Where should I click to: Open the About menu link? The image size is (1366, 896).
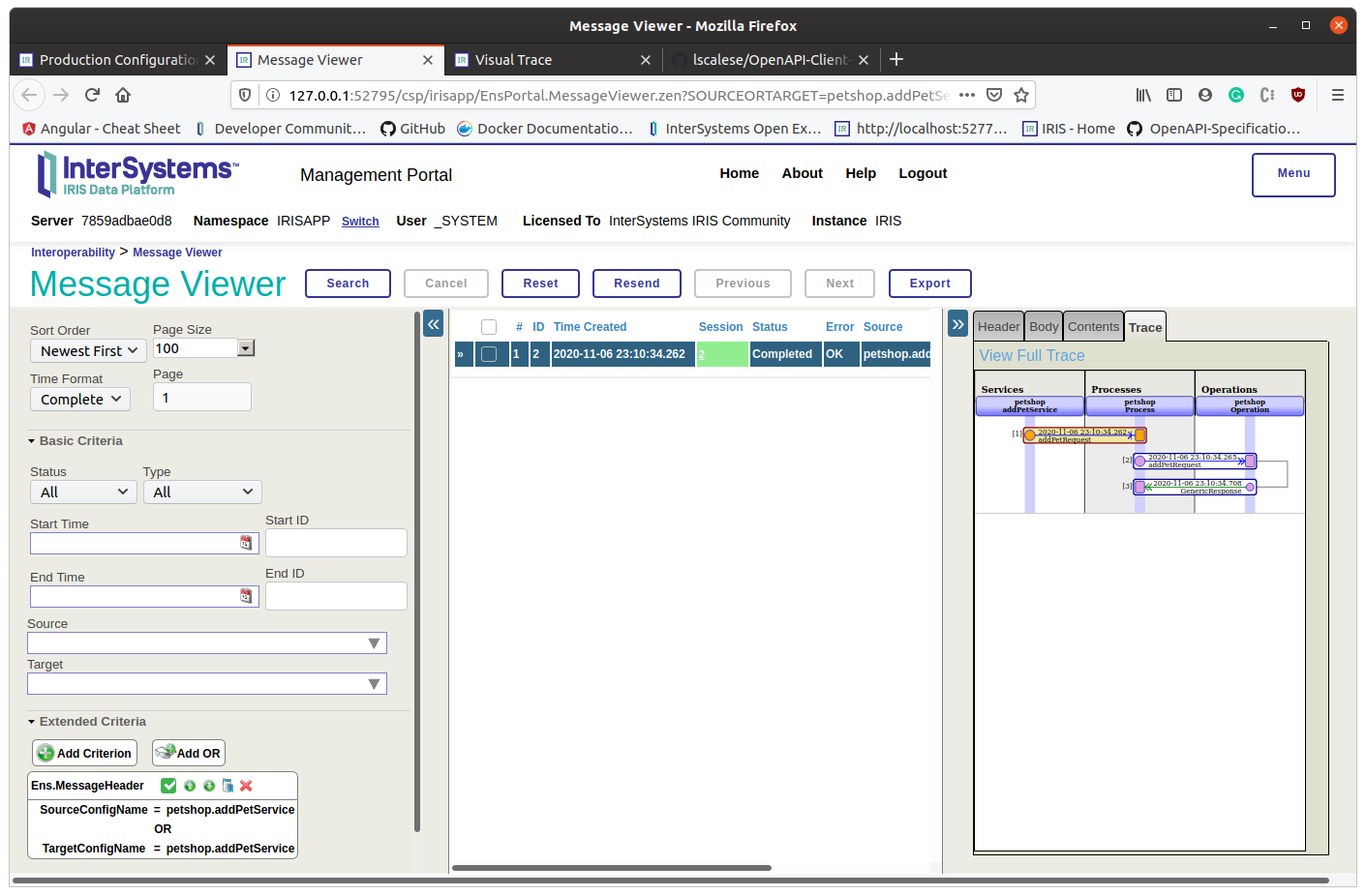pos(802,173)
